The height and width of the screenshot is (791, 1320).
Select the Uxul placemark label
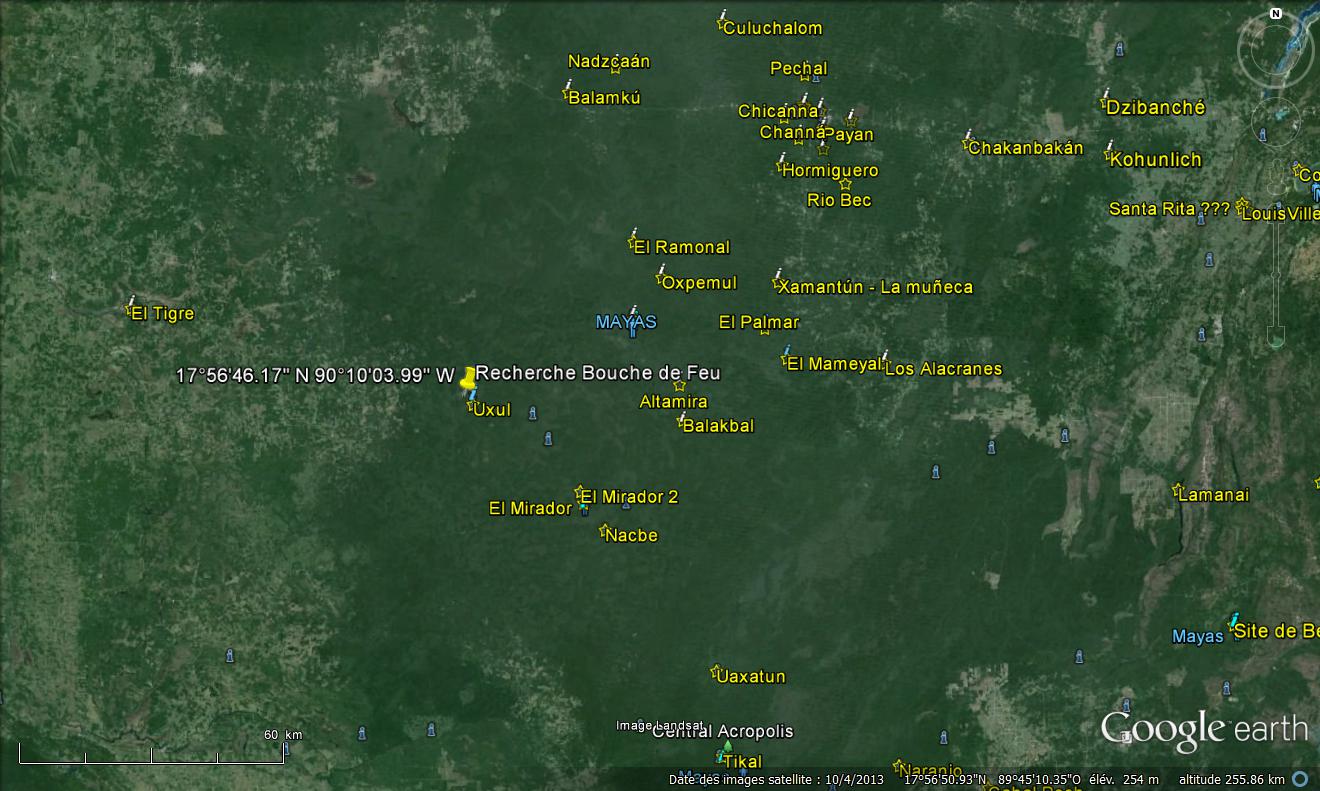coord(492,409)
